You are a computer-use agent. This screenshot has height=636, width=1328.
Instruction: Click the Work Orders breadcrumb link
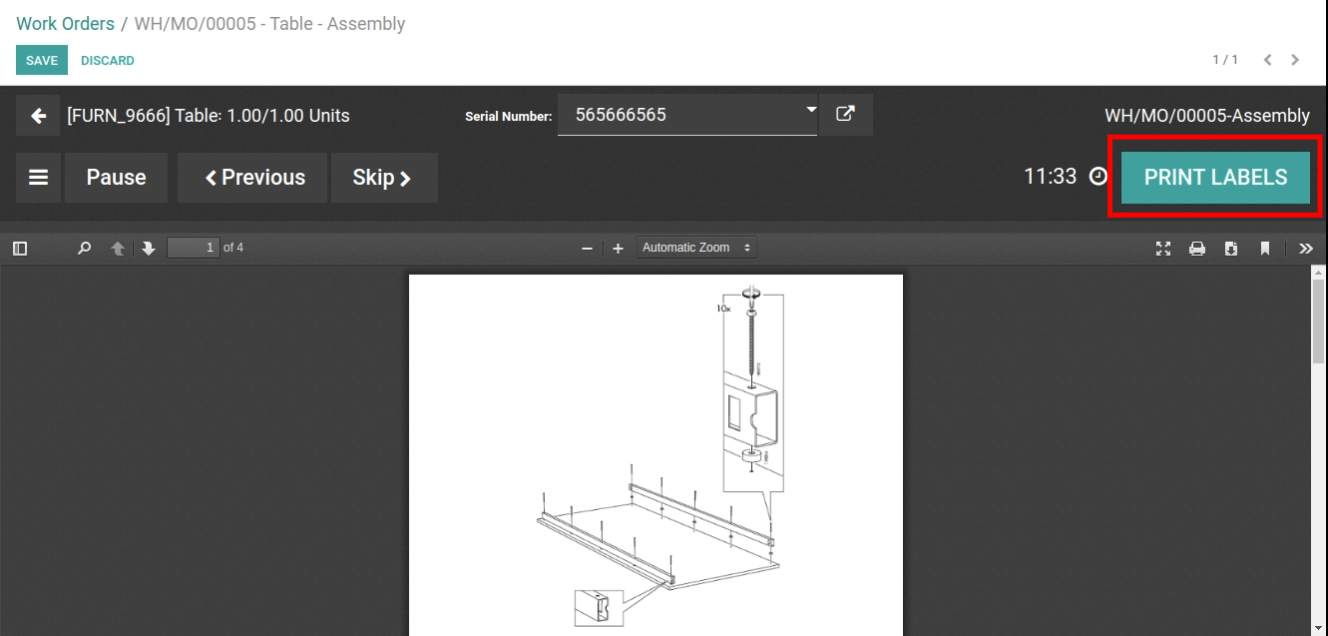pyautogui.click(x=64, y=23)
